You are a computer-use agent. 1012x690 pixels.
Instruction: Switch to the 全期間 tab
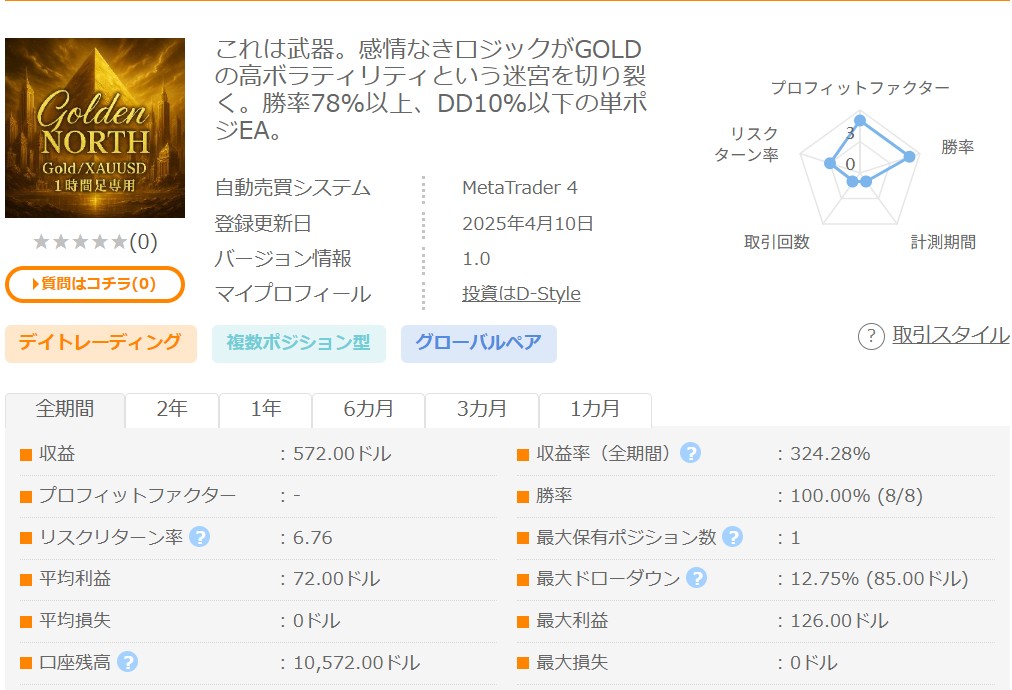(65, 409)
